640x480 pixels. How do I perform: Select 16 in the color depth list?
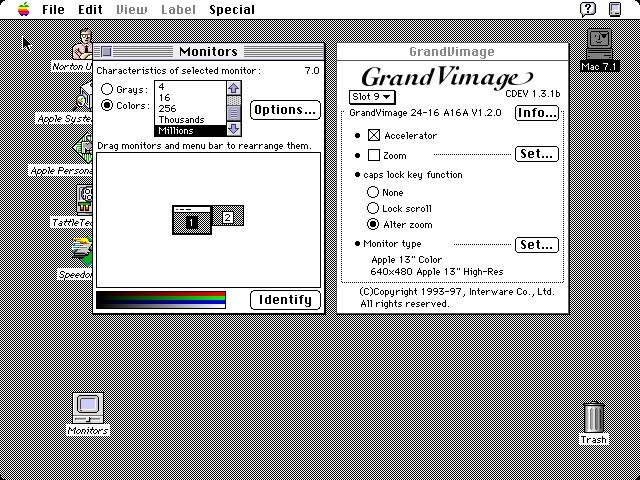coord(190,98)
